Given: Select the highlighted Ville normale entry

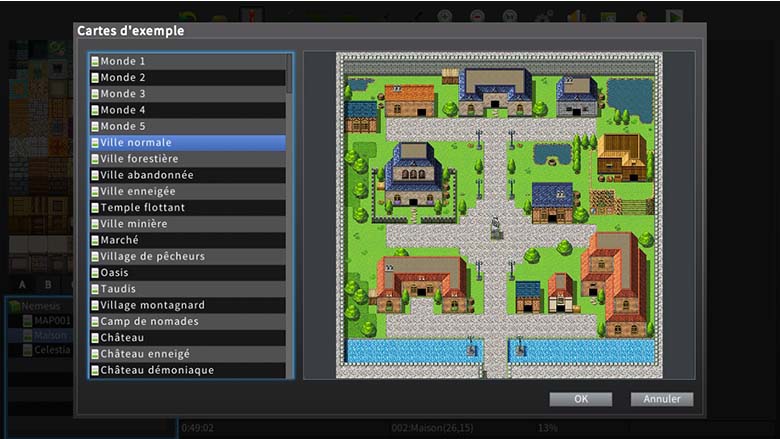Looking at the screenshot, I should click(136, 143).
